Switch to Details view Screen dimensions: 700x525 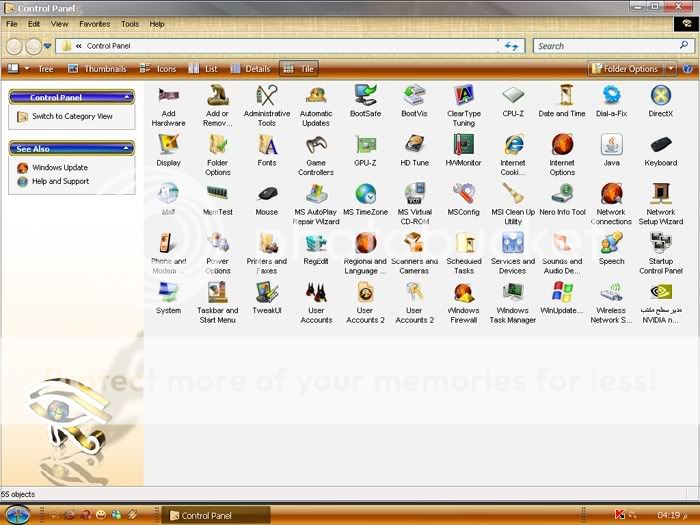click(x=250, y=69)
